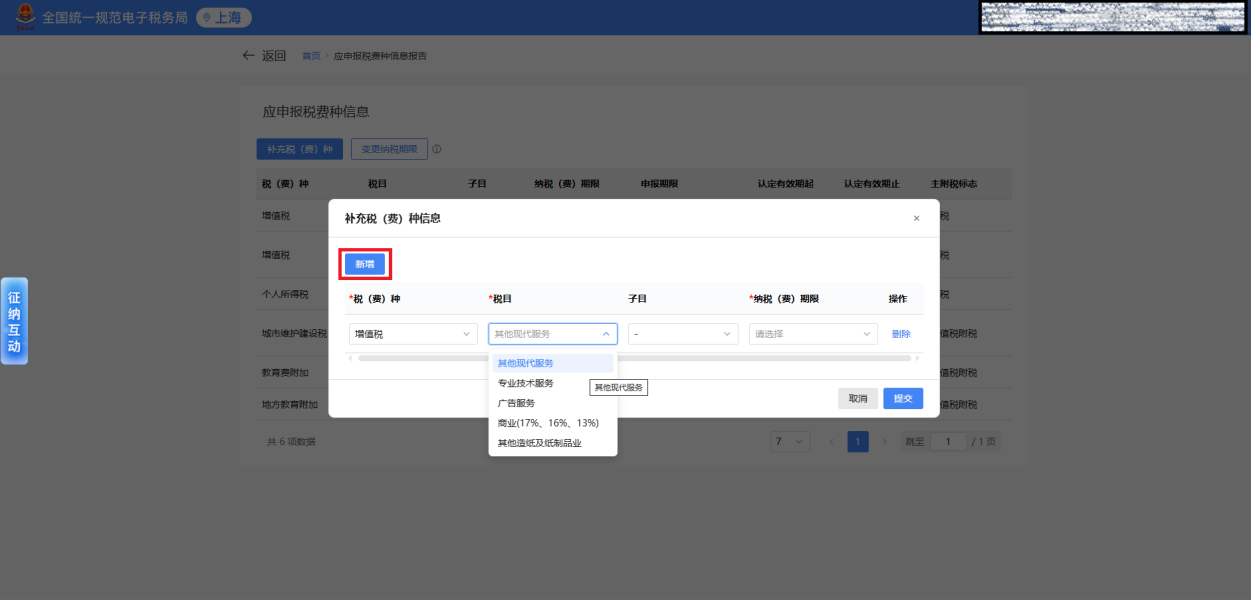The height and width of the screenshot is (600, 1251).
Task: Select 商业(17%、16%、13%) option
Action: point(548,423)
